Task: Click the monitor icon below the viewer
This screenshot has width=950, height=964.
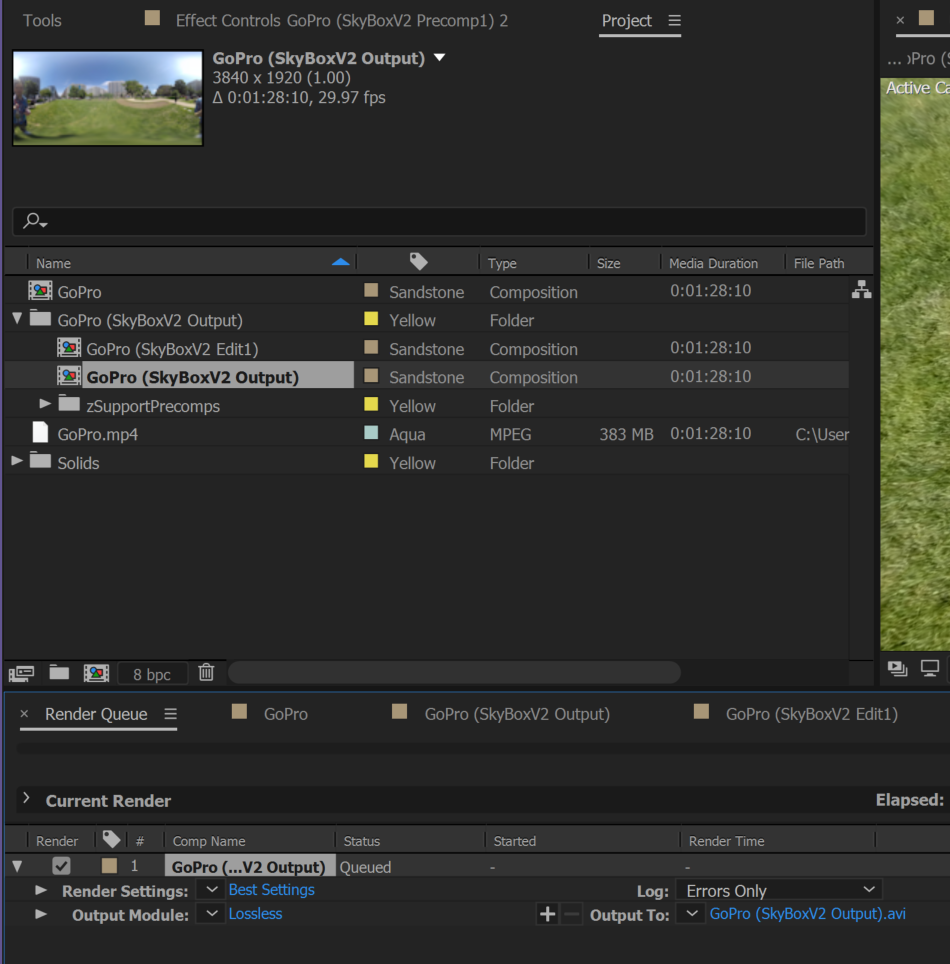Action: click(930, 668)
